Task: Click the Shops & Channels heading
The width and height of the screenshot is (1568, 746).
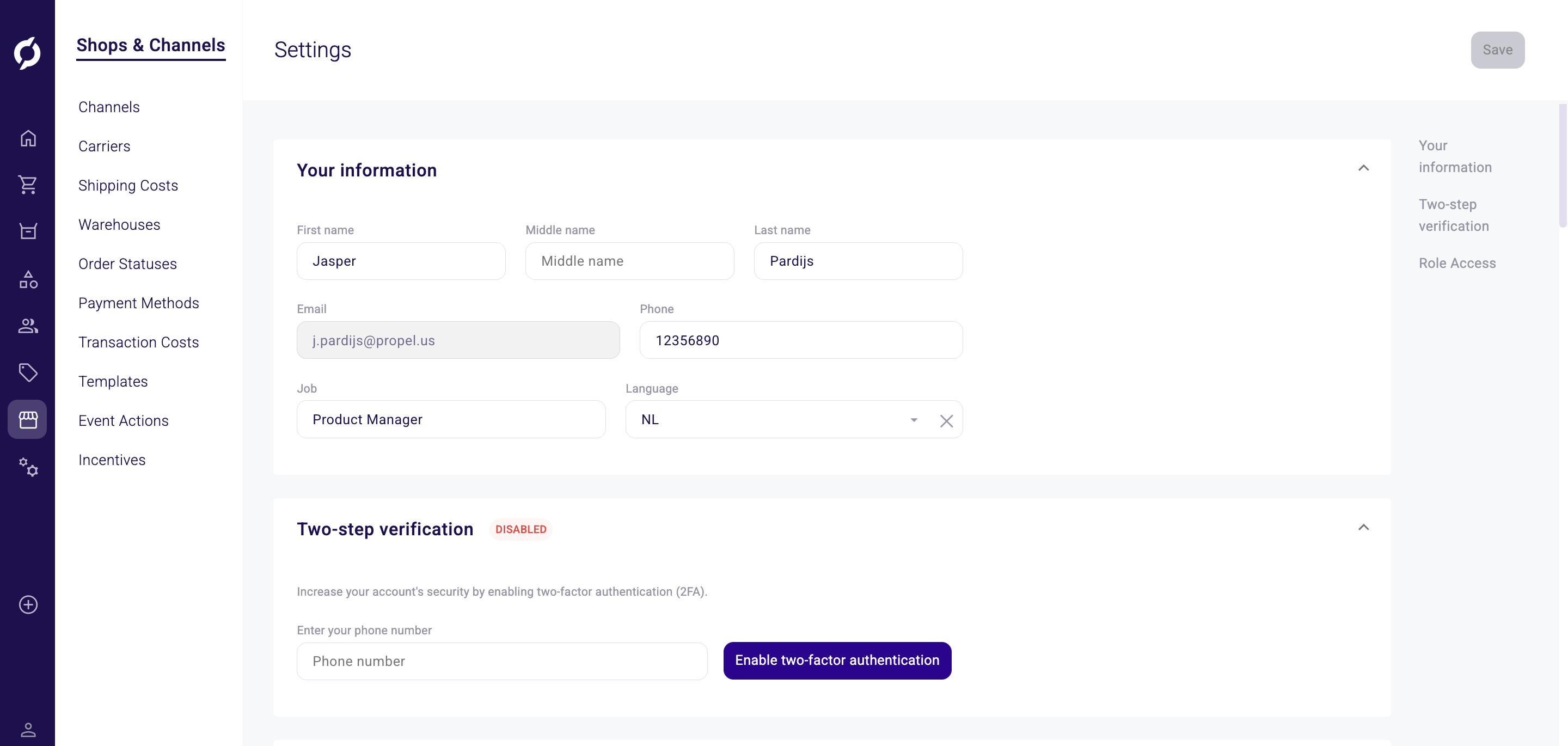Action: pos(150,45)
